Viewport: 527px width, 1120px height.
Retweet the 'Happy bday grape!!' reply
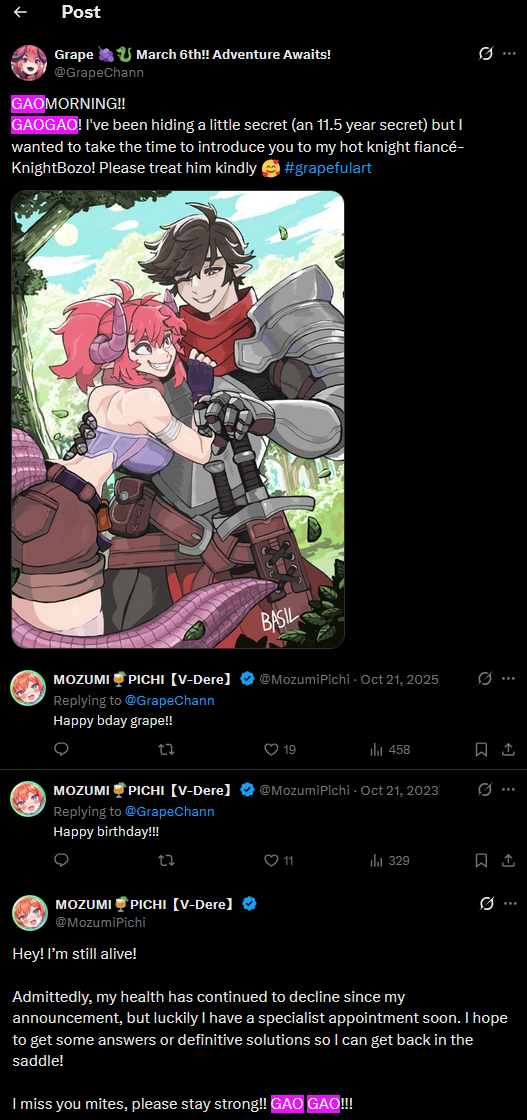point(166,749)
